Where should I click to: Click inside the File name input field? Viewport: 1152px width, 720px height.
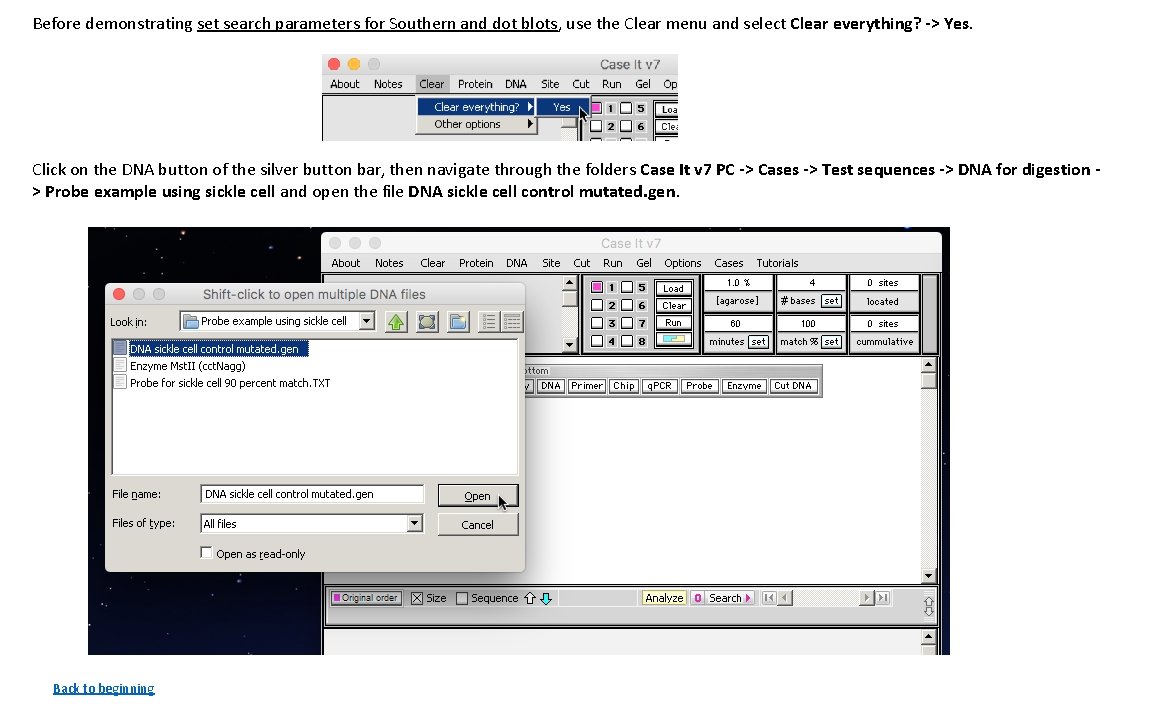(310, 494)
